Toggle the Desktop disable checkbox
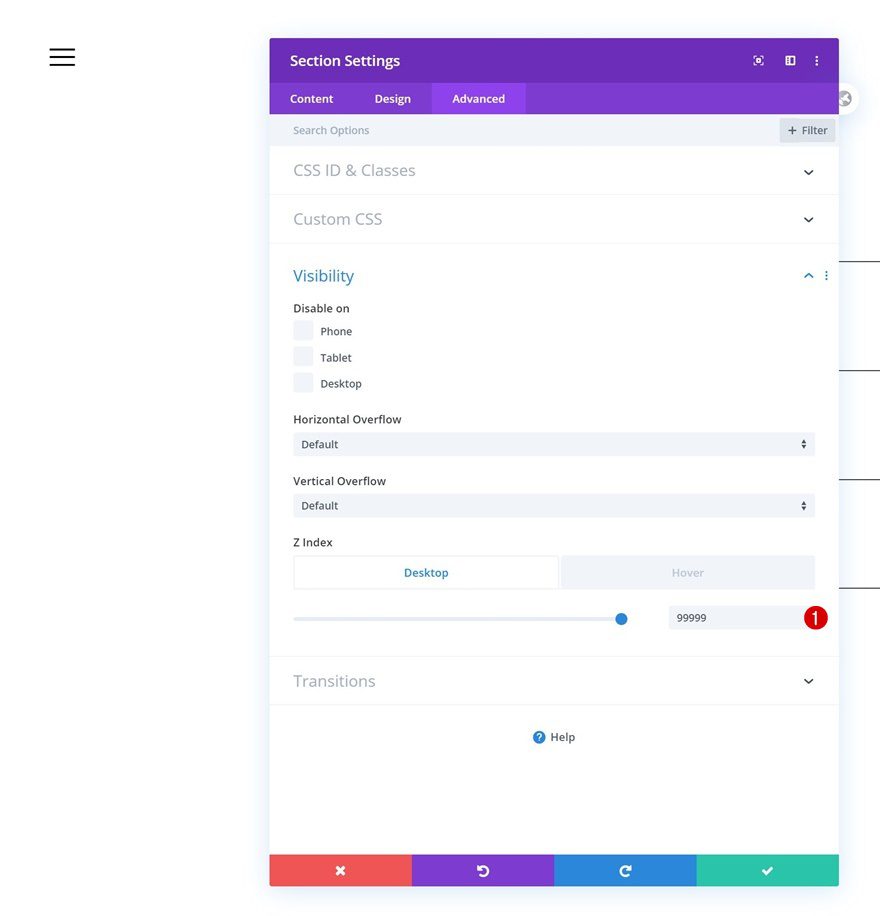This screenshot has width=880, height=916. pos(303,382)
